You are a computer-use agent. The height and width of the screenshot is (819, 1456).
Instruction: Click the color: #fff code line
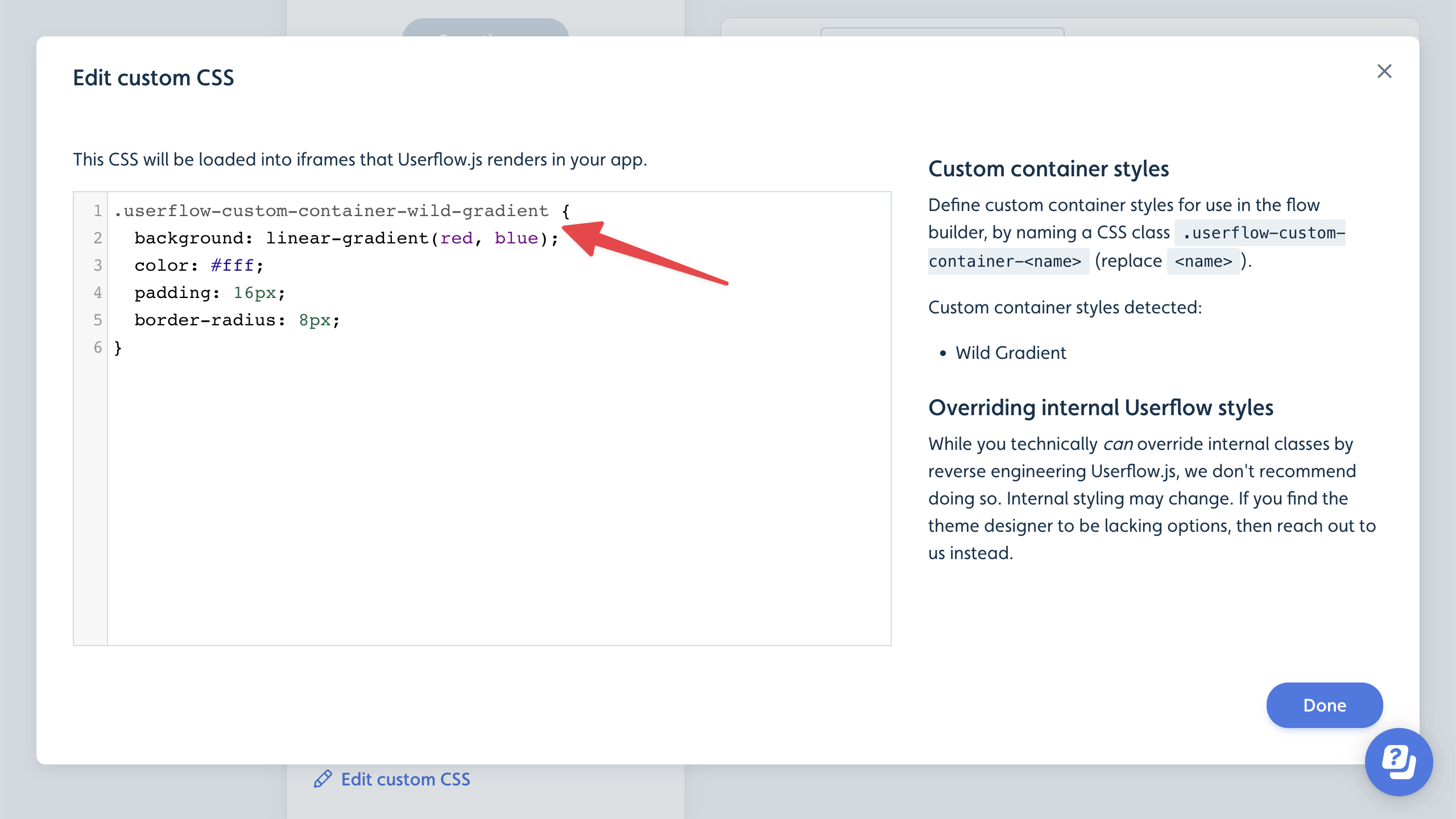pos(199,266)
